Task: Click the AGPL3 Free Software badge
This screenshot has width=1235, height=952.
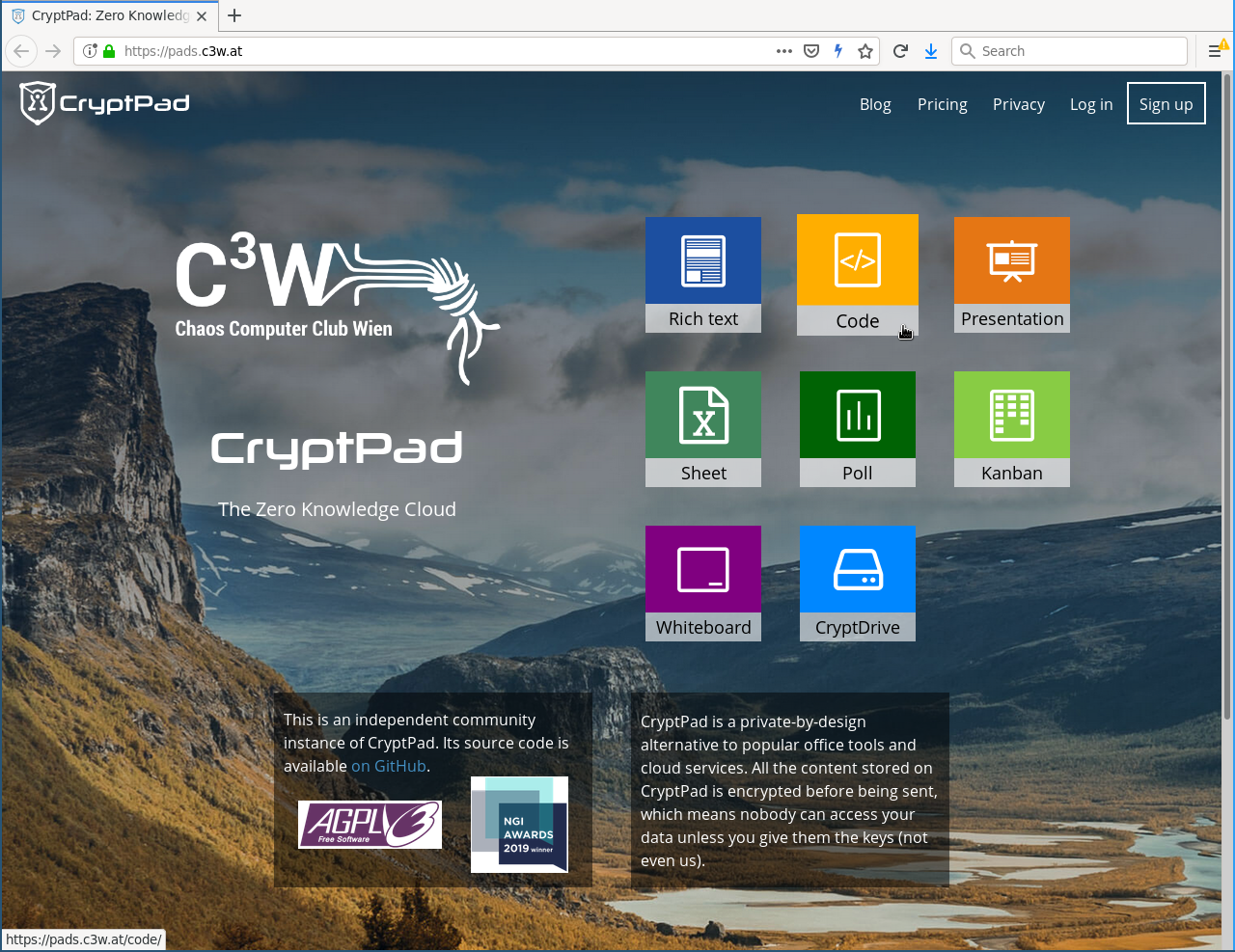Action: coord(370,825)
